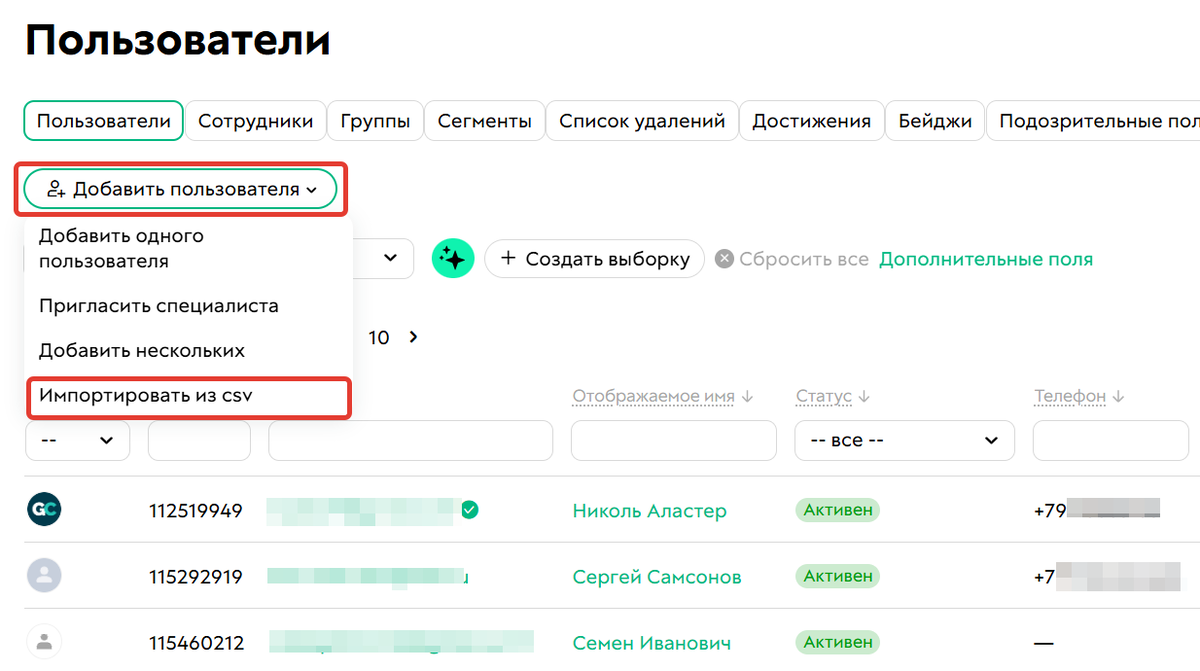Click the ID filter input field
Screen dimensions: 1200x671
[199, 440]
